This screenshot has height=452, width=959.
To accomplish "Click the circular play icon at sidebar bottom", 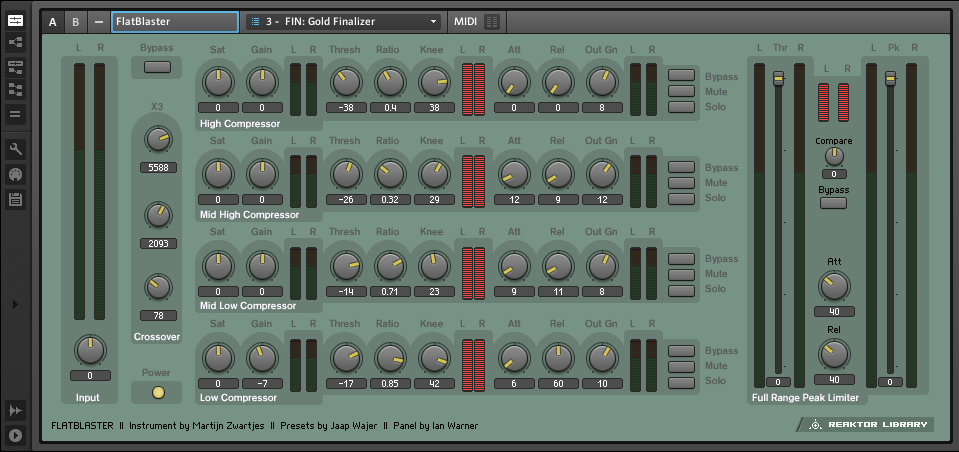I will (x=15, y=435).
